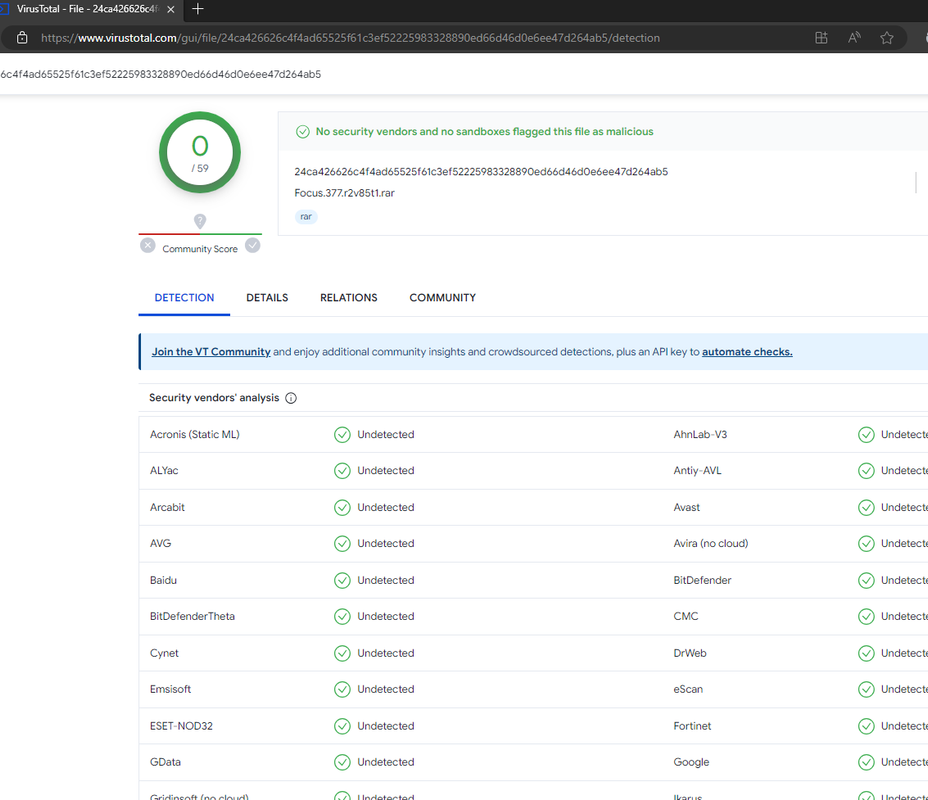The width and height of the screenshot is (928, 800).
Task: Select the Avira (no cloud) vendor name
Action: click(x=711, y=543)
